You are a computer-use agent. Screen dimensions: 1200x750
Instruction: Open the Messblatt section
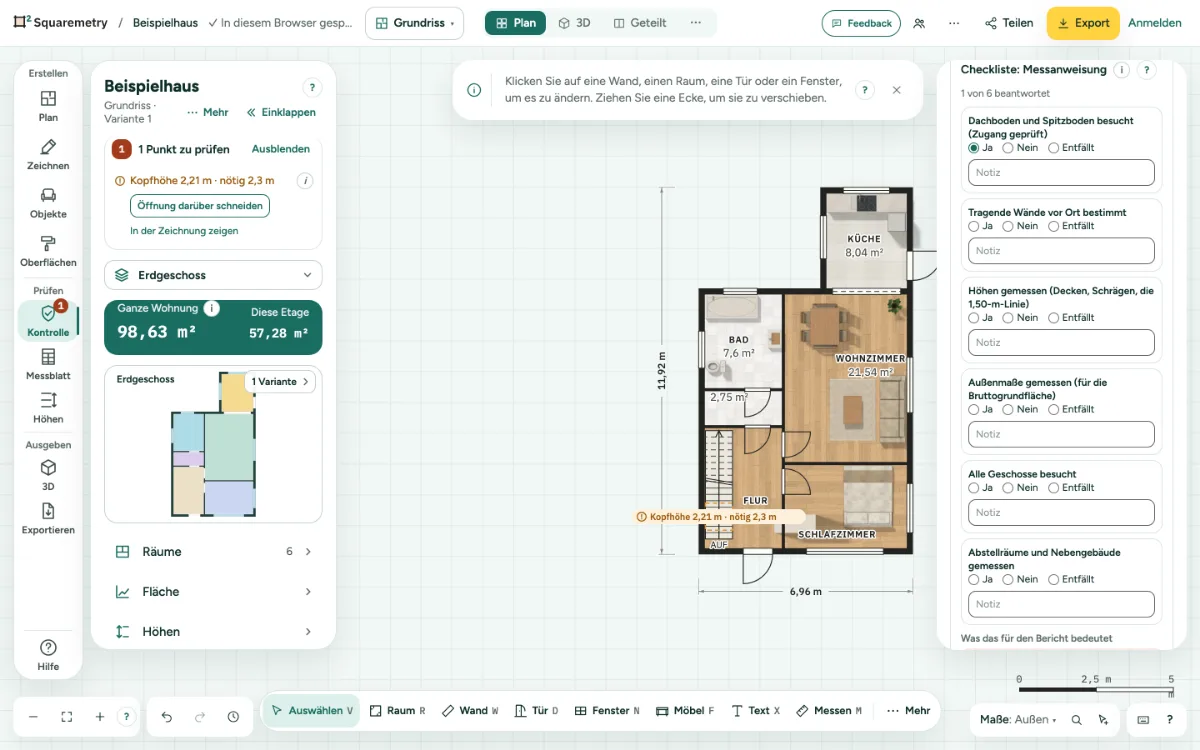[x=48, y=364]
